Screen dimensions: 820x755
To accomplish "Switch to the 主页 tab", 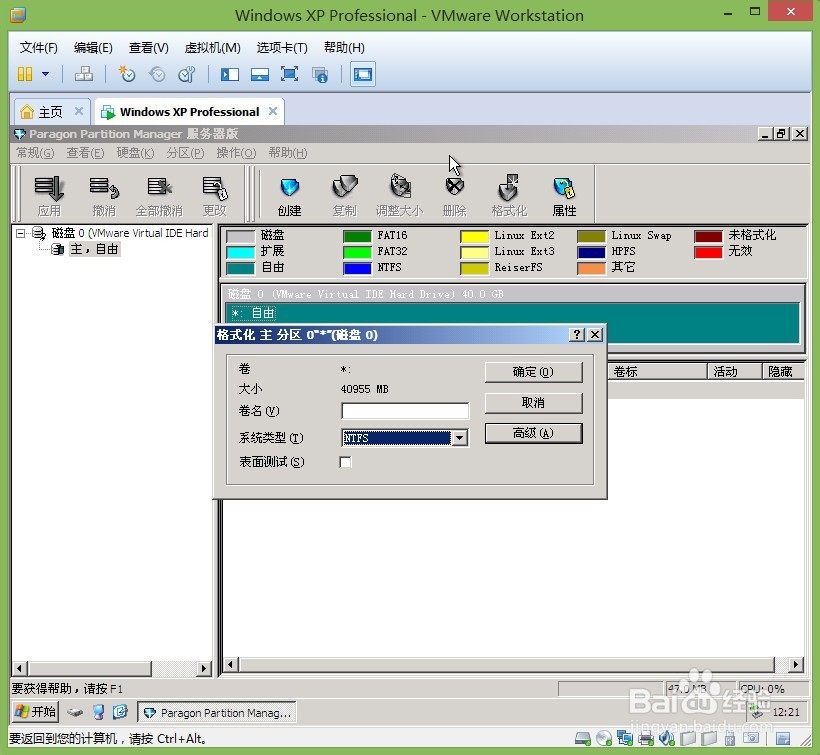I will [50, 112].
